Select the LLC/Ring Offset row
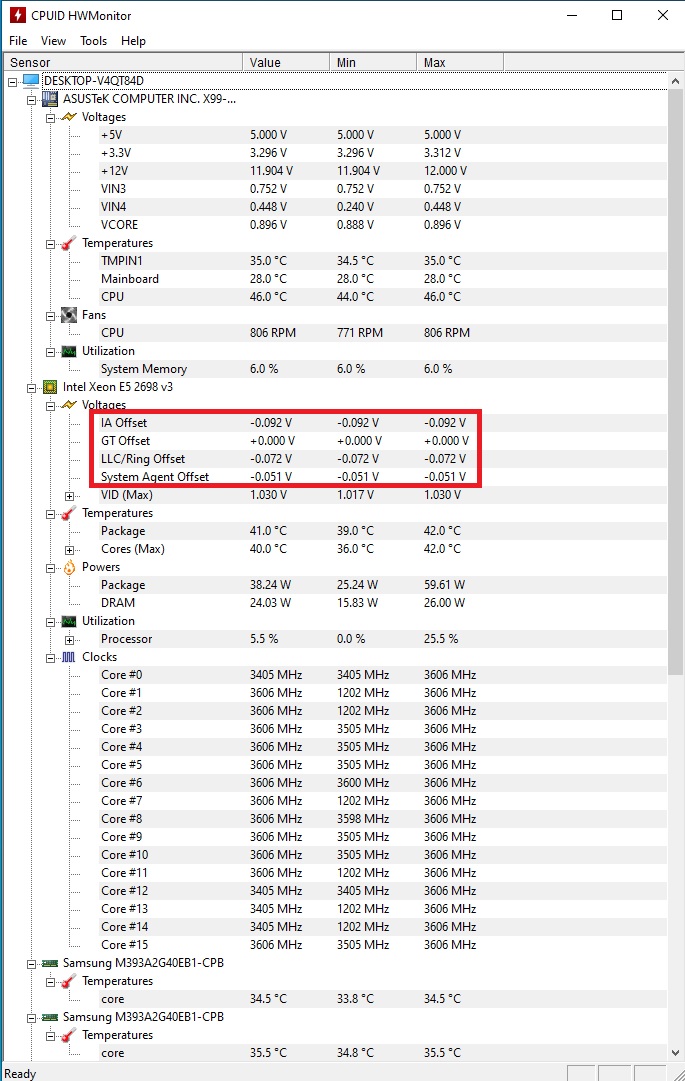Viewport: 685px width, 1081px height. click(382, 458)
